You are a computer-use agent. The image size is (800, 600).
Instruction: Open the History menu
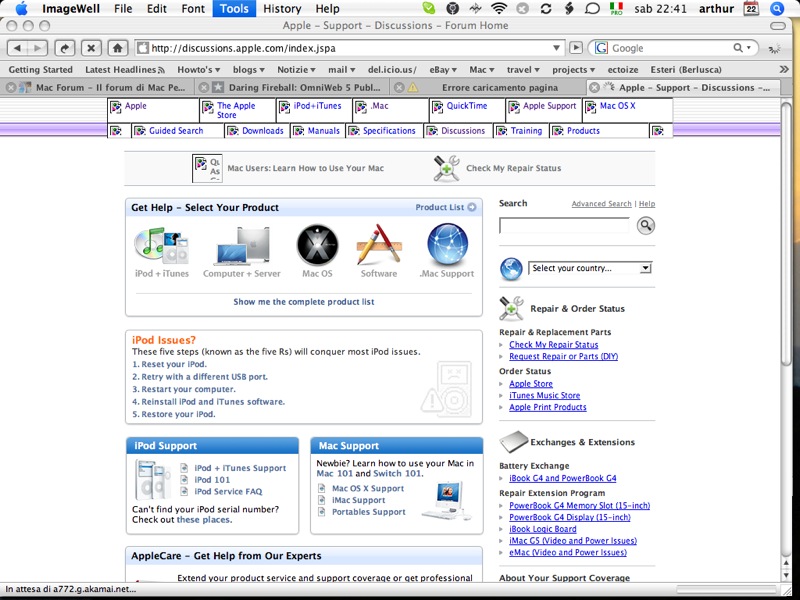[x=282, y=9]
